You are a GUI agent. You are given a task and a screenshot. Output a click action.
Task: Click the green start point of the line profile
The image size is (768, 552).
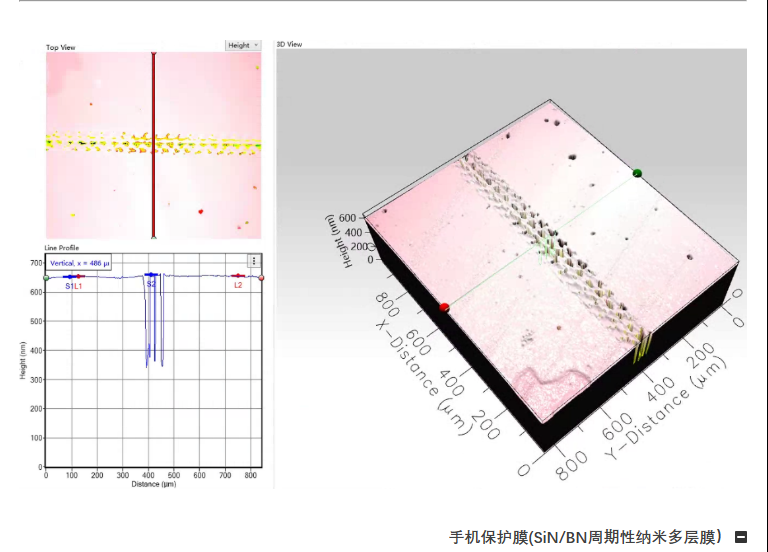click(x=46, y=278)
